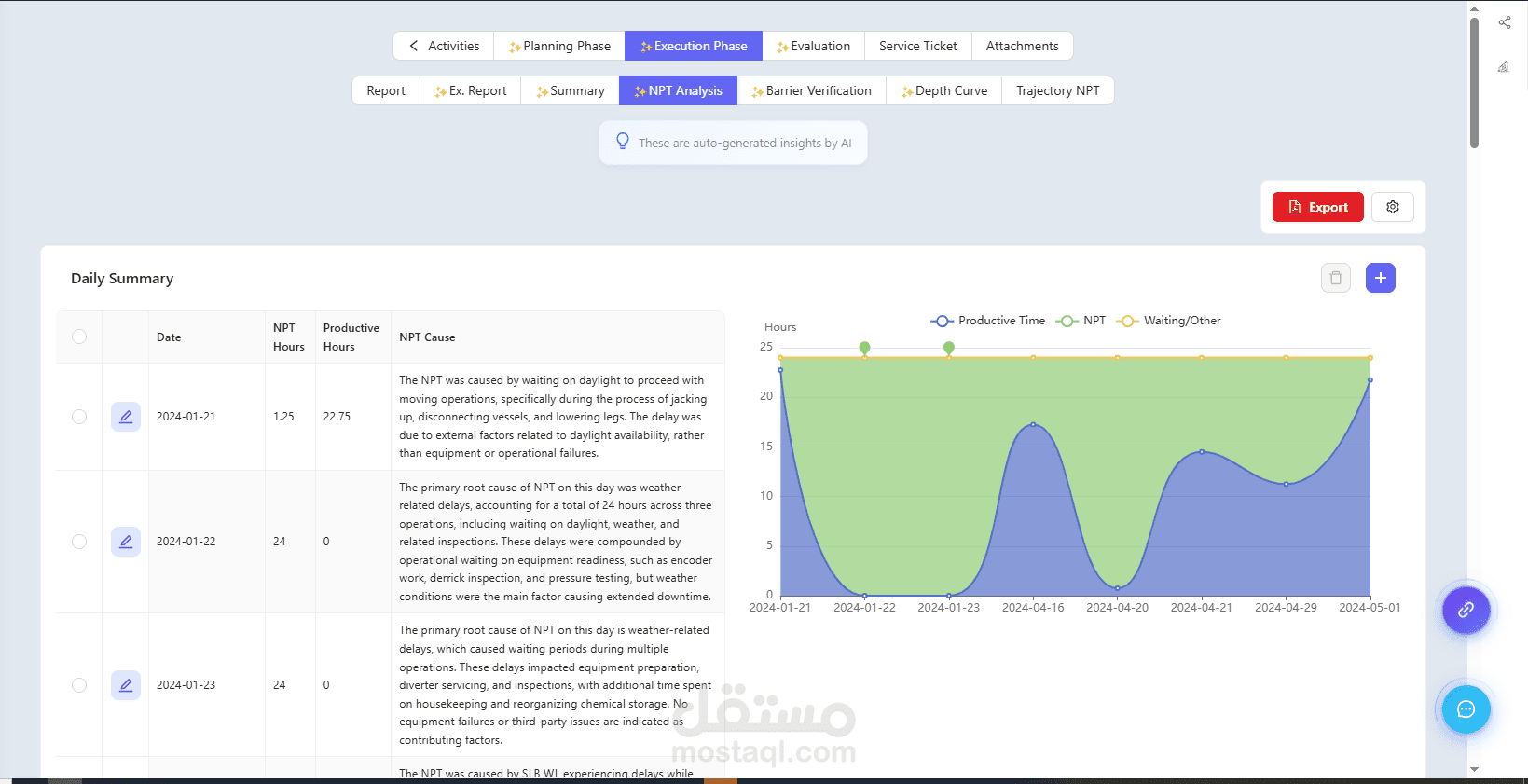Select the 2024-01-21 row radio button
The image size is (1528, 784).
tap(79, 417)
